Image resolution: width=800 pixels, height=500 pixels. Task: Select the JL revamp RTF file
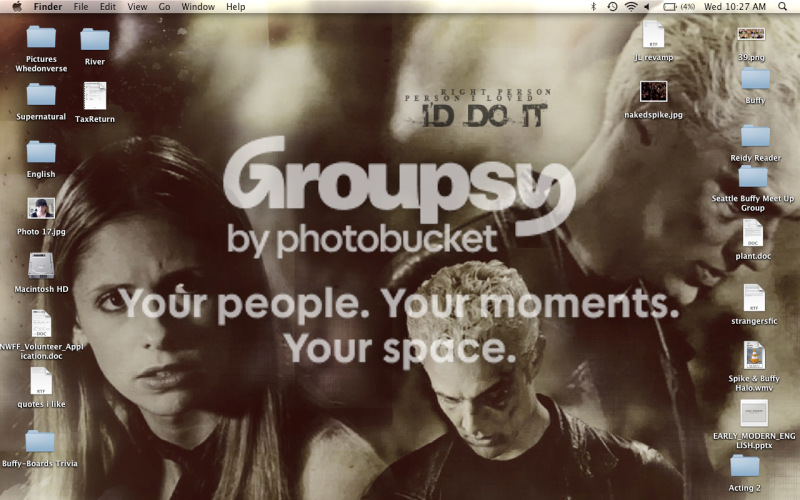click(654, 34)
